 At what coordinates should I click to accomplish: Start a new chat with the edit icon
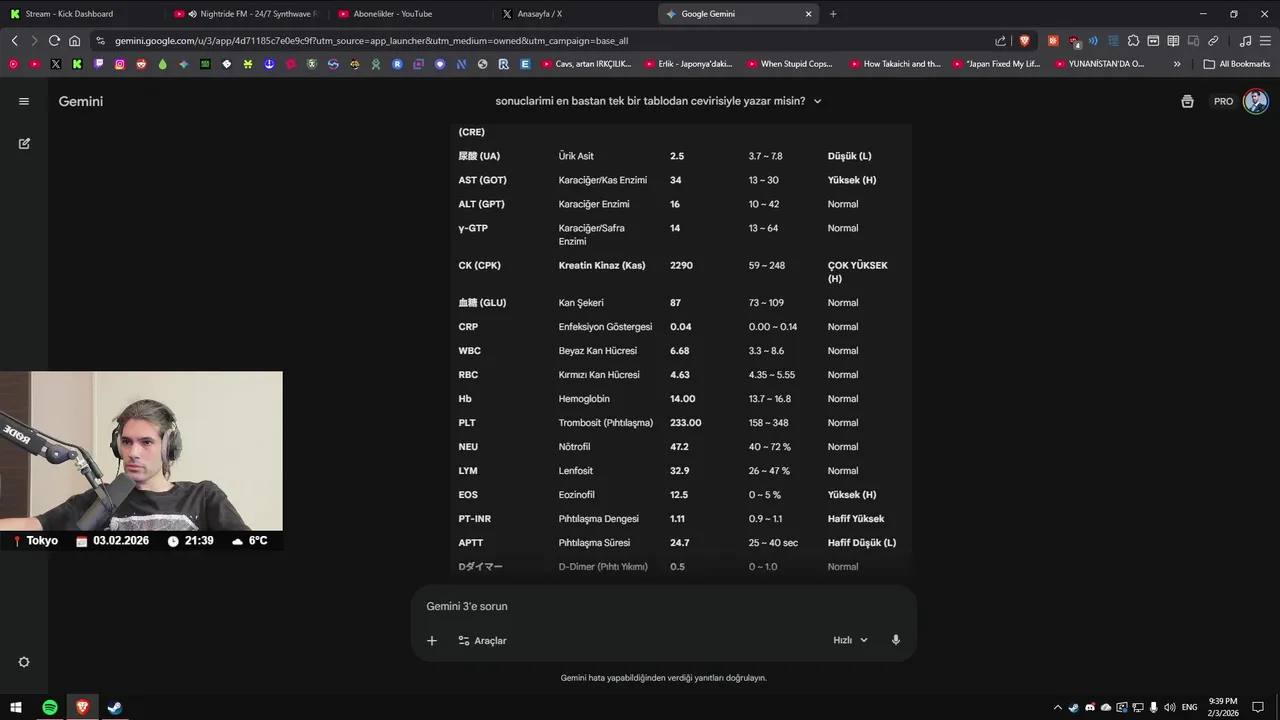(x=24, y=143)
